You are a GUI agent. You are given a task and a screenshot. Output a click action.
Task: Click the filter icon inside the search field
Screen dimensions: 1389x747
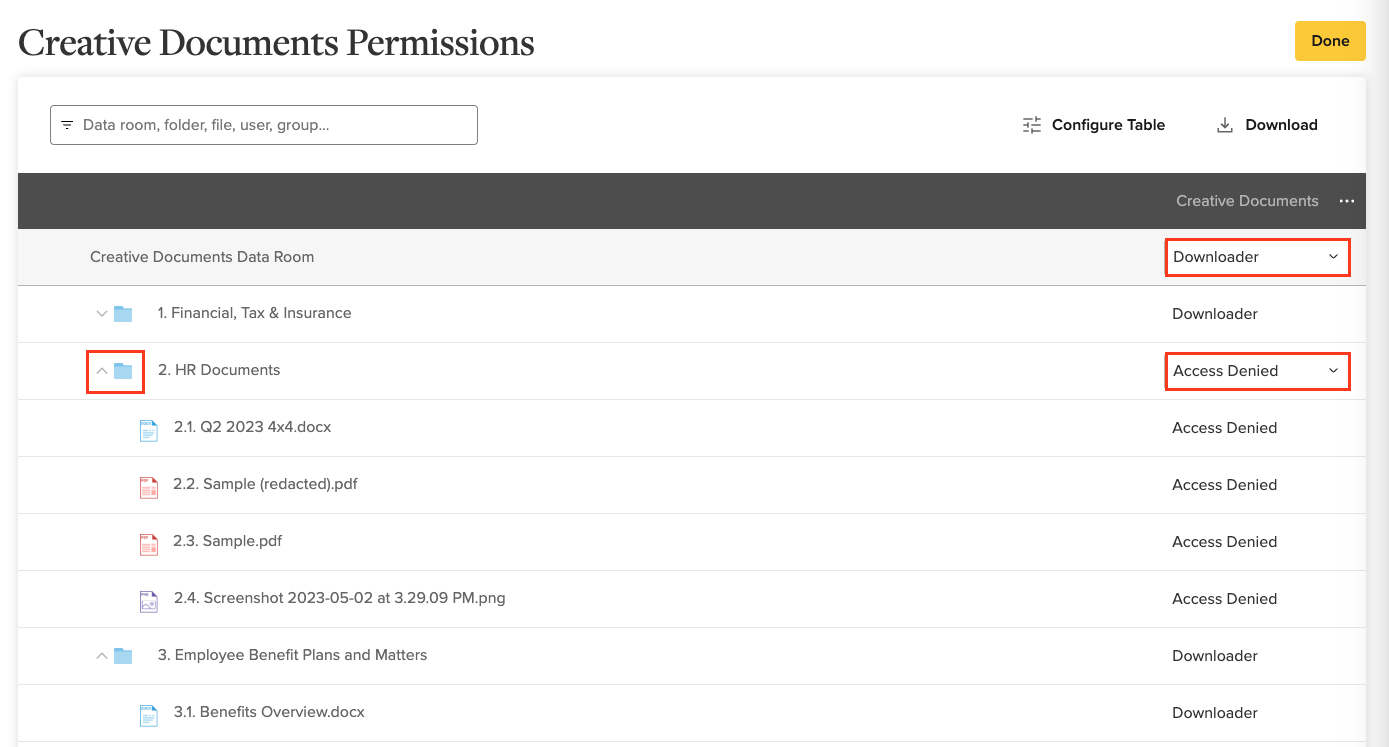(67, 124)
